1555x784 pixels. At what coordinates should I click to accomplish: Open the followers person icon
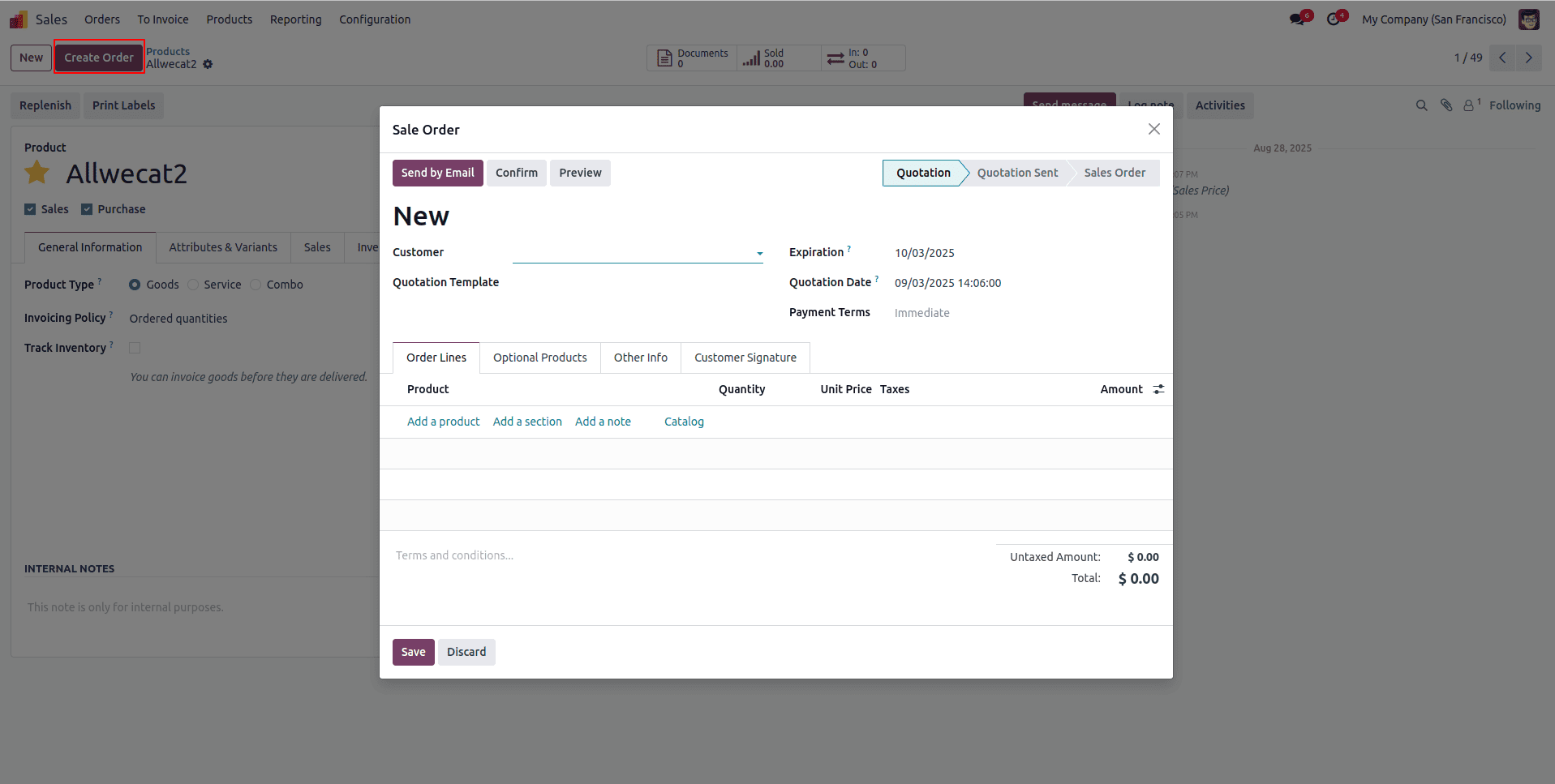click(x=1470, y=105)
